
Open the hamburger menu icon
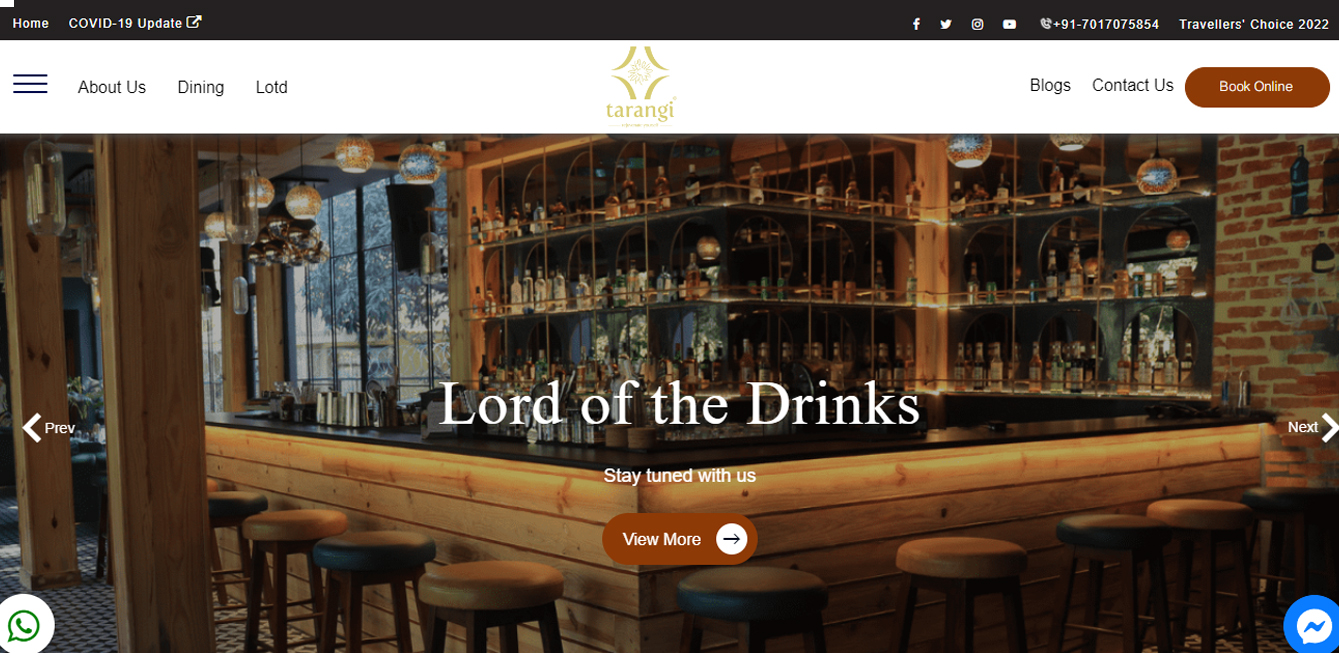click(x=30, y=84)
